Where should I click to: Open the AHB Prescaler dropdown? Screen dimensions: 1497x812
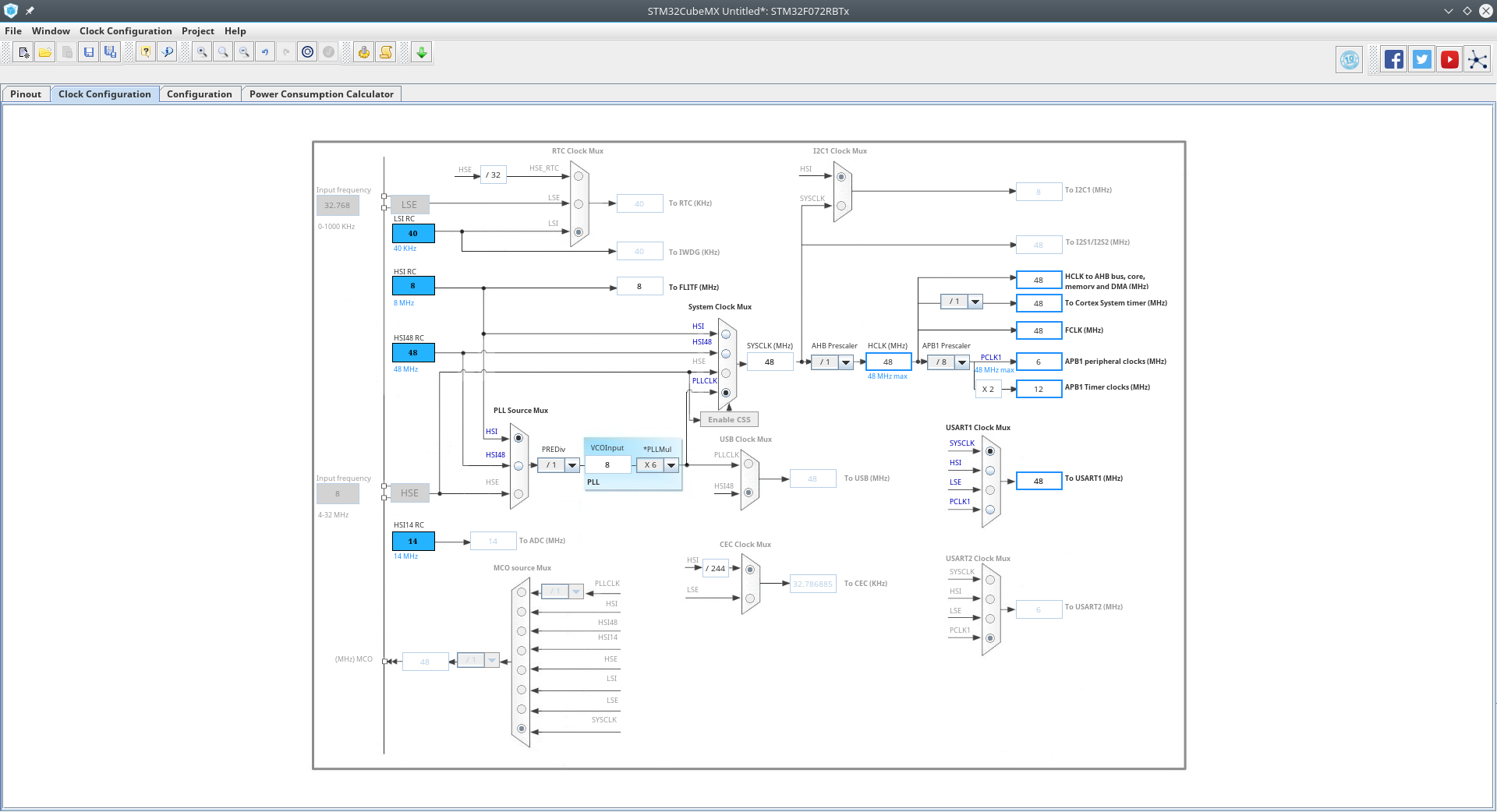click(x=846, y=362)
